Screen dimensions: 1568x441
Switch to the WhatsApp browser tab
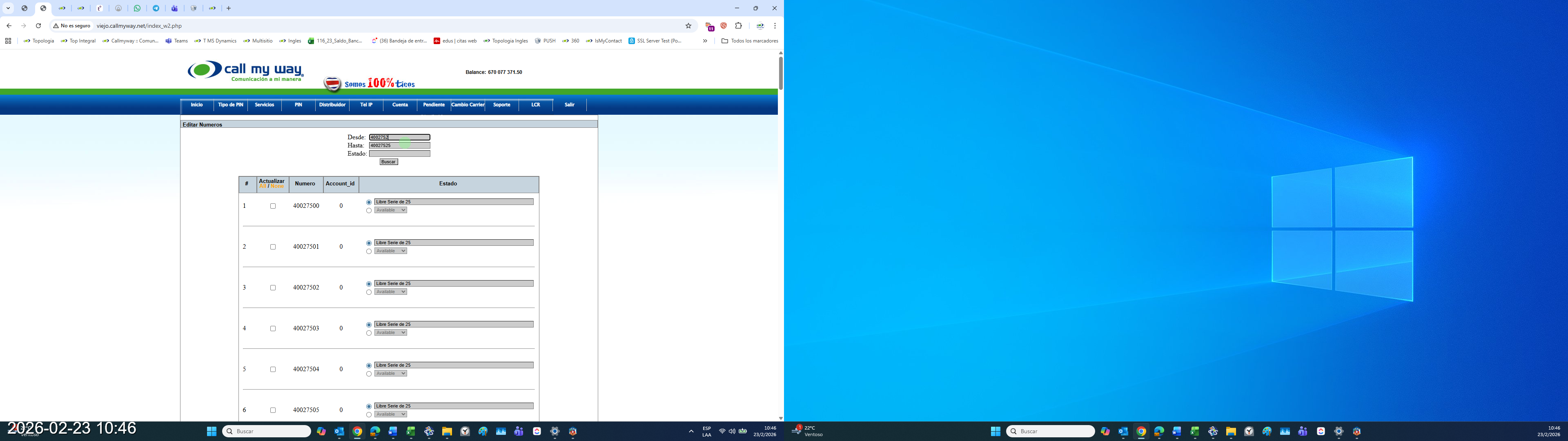coord(137,9)
